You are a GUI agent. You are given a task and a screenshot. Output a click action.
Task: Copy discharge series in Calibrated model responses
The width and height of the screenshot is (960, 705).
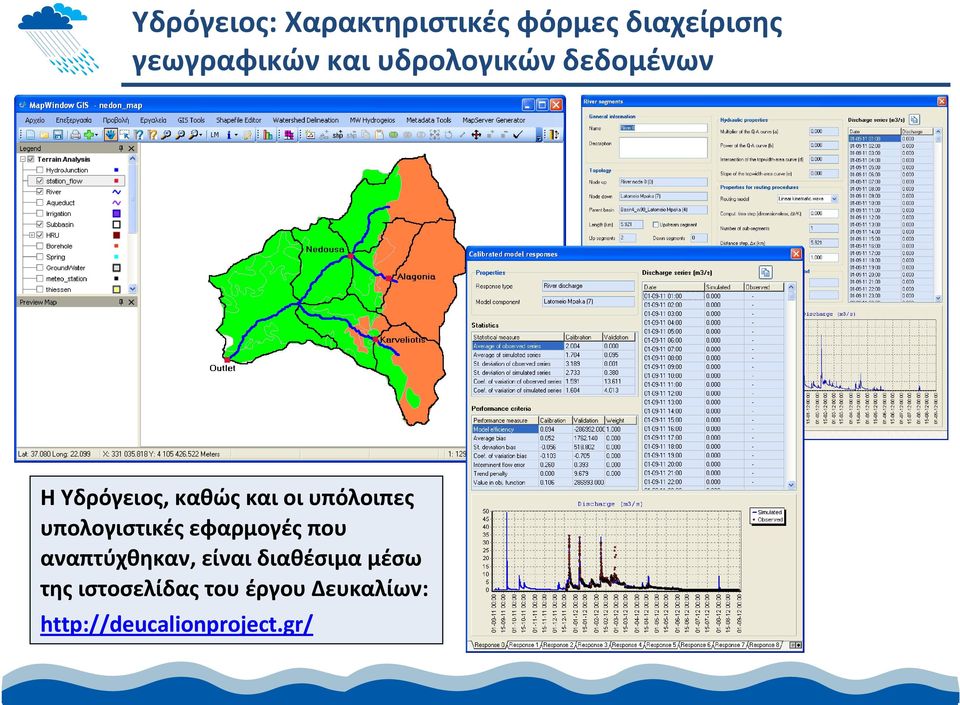[765, 272]
